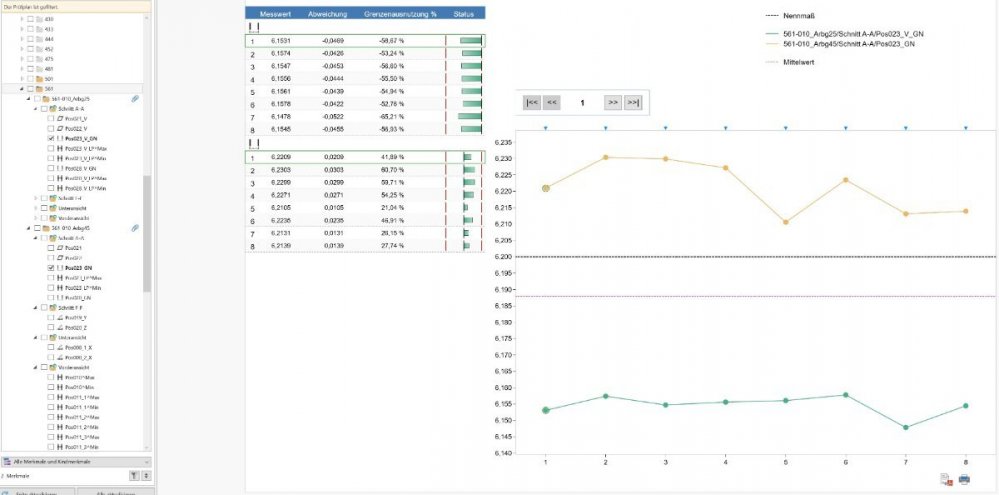999x495 pixels.
Task: Enable the Pos022_V checkbox
Action: (51, 129)
